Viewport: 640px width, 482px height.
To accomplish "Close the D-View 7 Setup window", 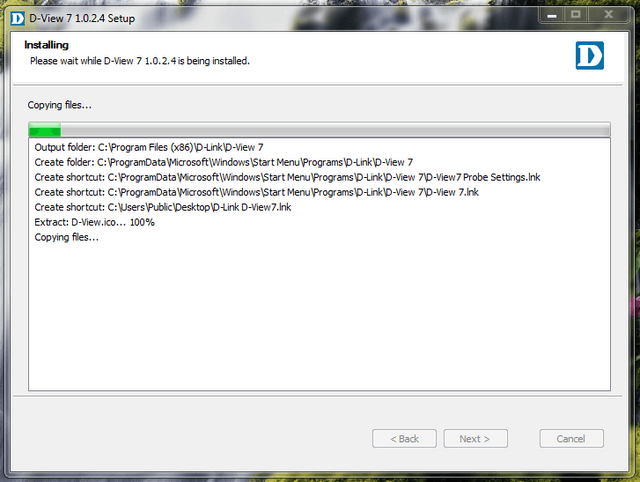I will tap(608, 15).
